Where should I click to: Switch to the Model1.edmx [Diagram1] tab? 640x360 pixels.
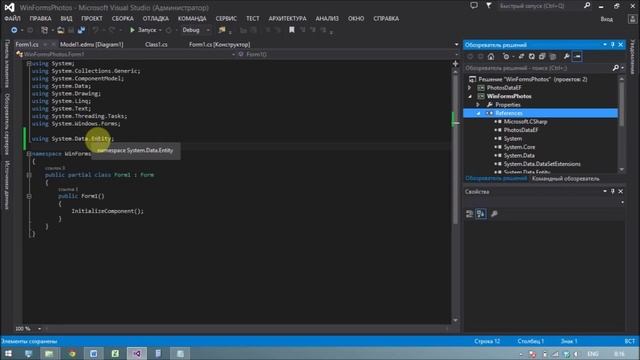click(91, 44)
